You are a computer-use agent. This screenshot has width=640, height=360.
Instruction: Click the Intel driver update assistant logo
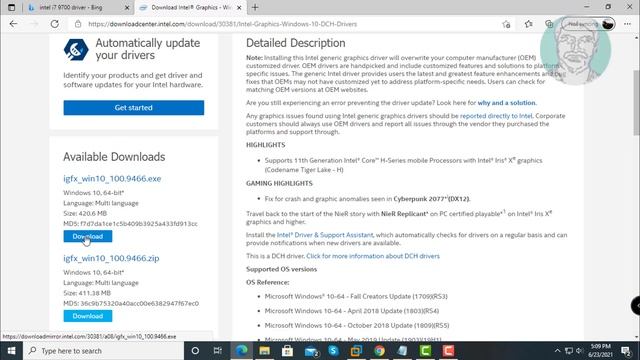[x=76, y=49]
